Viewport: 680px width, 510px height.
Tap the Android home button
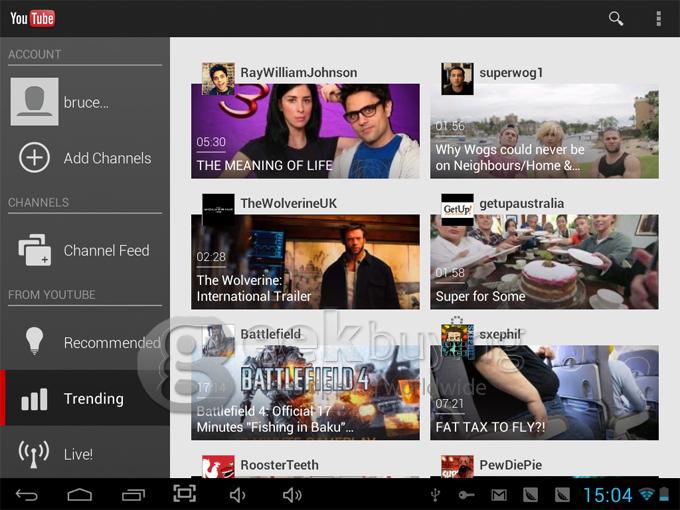(80, 495)
